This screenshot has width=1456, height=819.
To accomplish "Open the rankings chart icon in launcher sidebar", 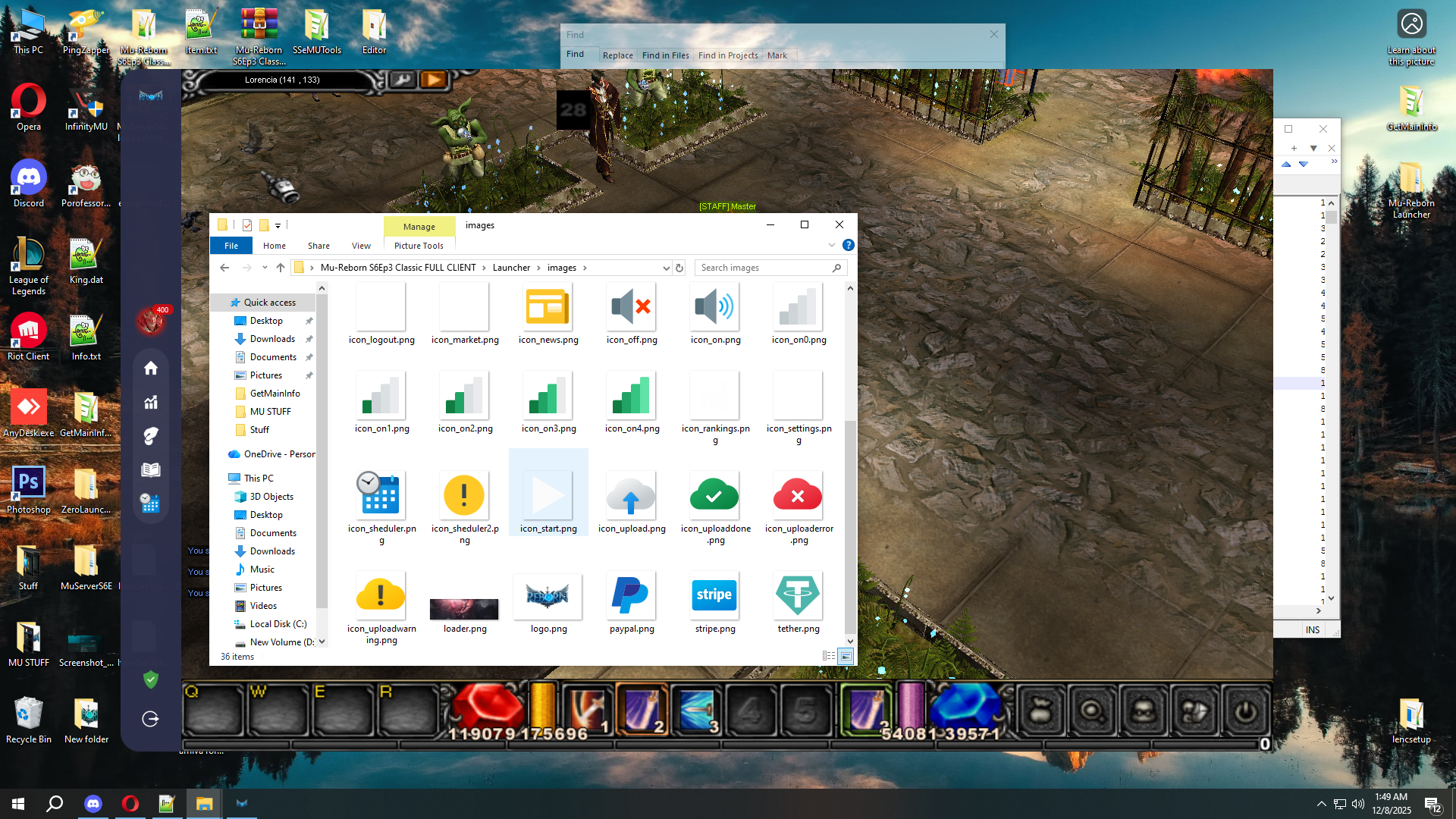I will pyautogui.click(x=151, y=402).
